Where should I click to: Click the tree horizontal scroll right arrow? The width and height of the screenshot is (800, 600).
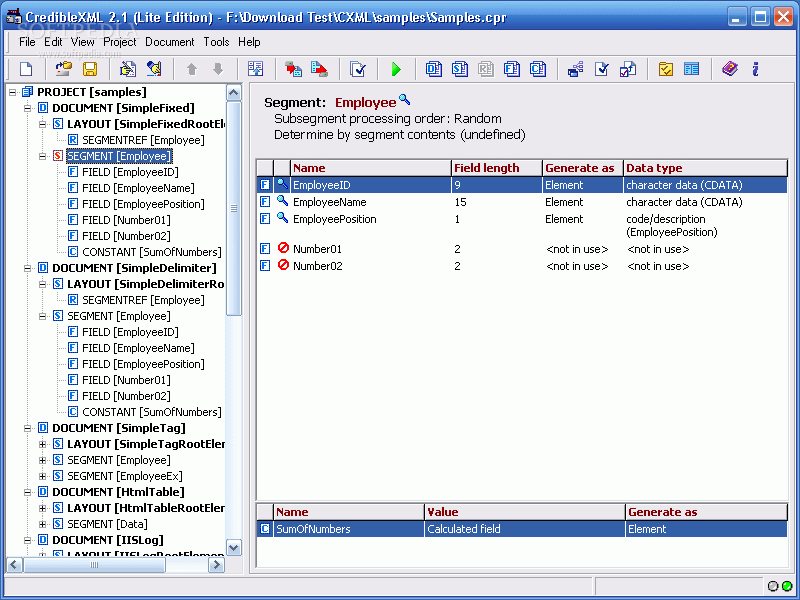(216, 565)
